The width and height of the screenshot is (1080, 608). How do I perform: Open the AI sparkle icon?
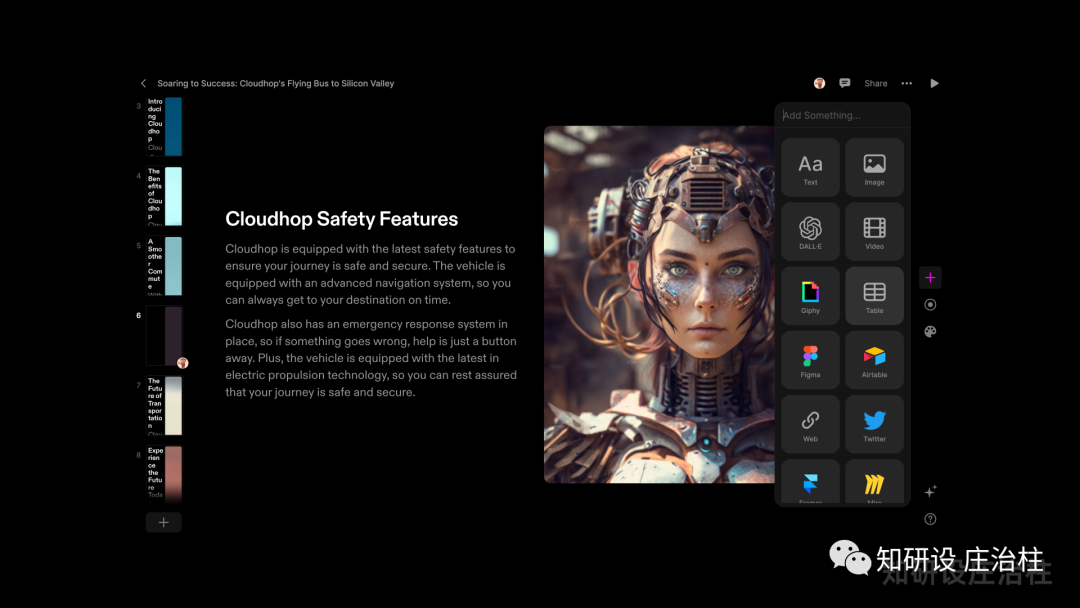930,492
